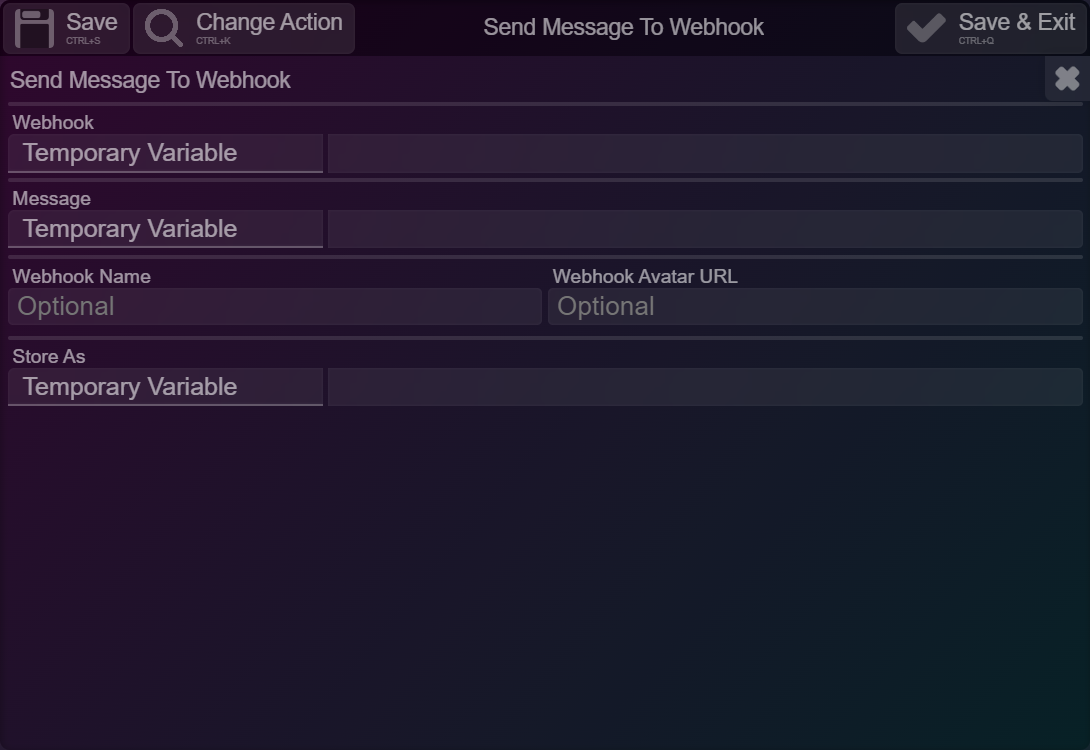Click the checkmark Save & Exit icon
Viewport: 1090px width, 750px height.
[926, 28]
